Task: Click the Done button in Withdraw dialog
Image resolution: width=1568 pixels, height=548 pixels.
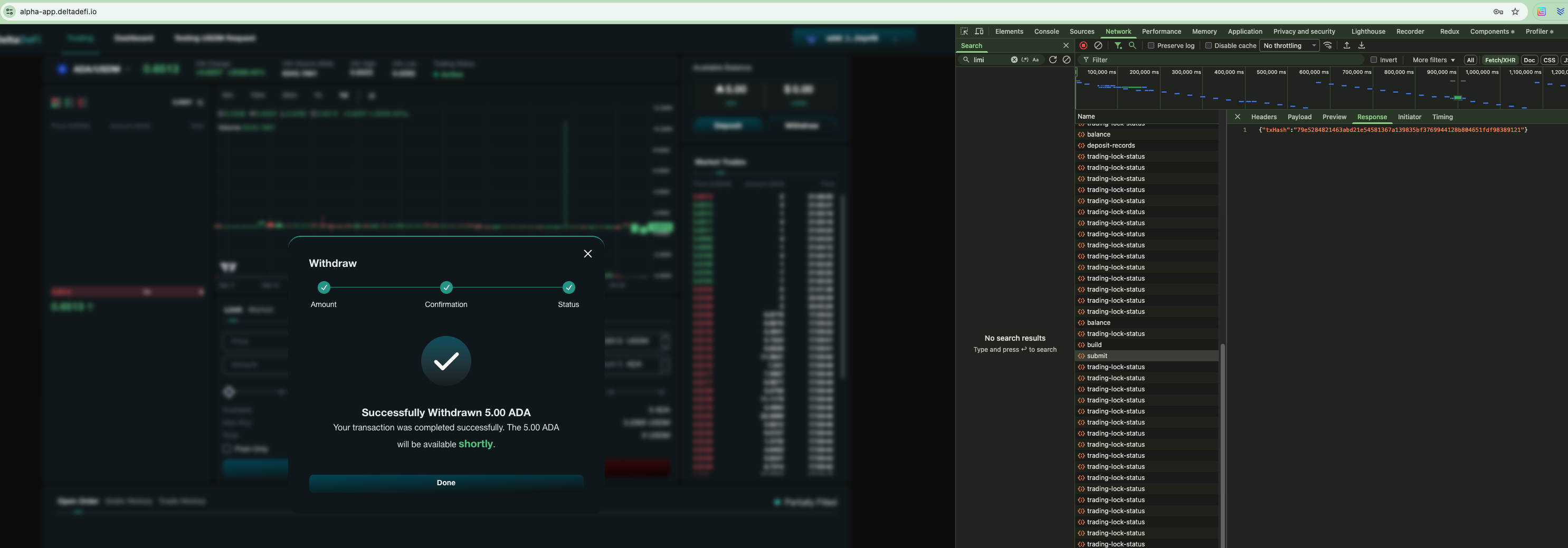Action: [445, 482]
